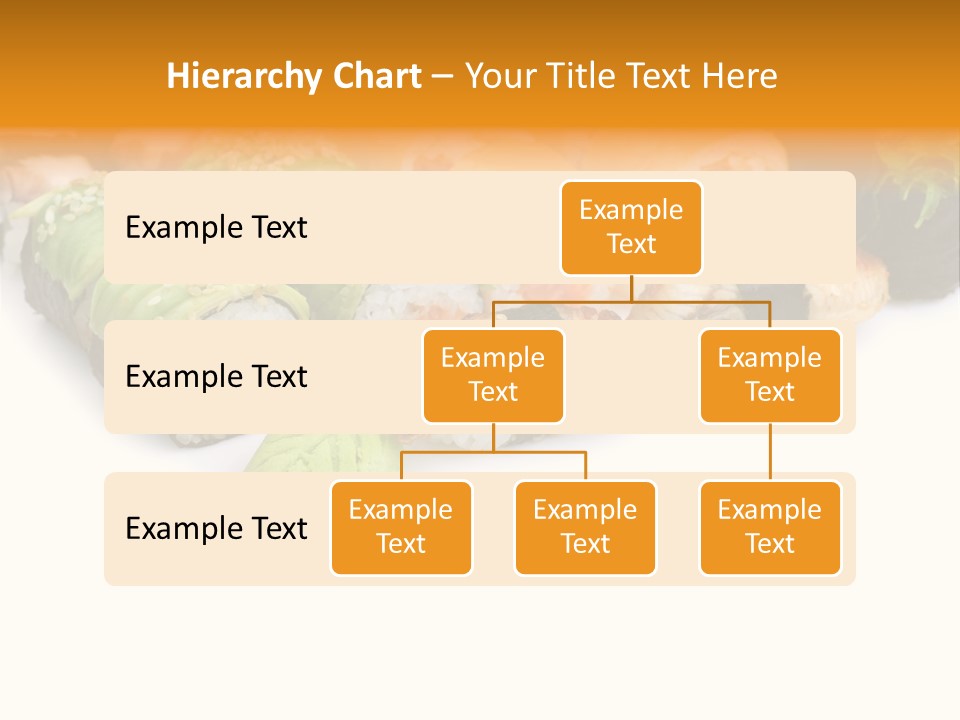Select the center orange box in the bottom row
The height and width of the screenshot is (720, 960).
585,528
